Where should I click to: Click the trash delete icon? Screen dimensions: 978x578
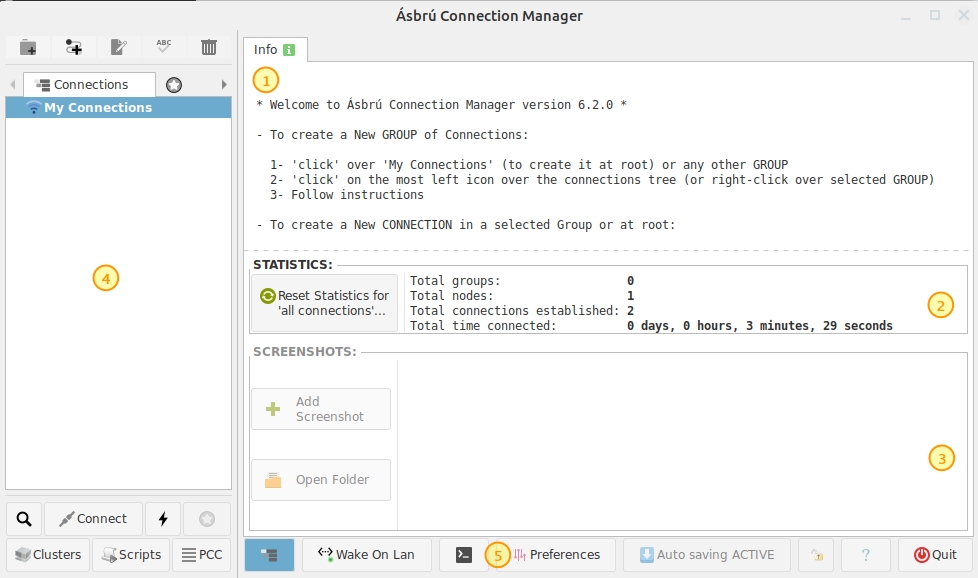pyautogui.click(x=209, y=47)
